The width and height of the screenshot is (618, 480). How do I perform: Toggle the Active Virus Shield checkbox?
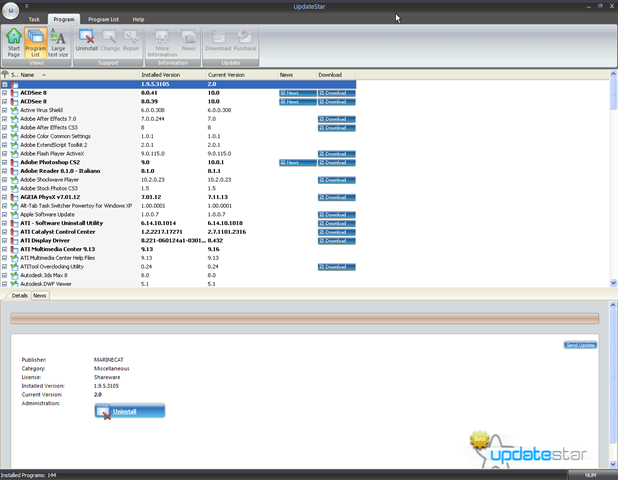click(x=5, y=110)
